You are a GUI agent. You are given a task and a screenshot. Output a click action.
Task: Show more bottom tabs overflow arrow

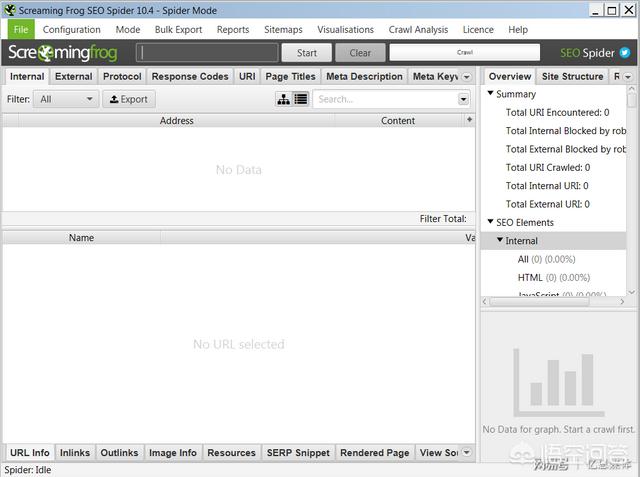pyautogui.click(x=466, y=453)
